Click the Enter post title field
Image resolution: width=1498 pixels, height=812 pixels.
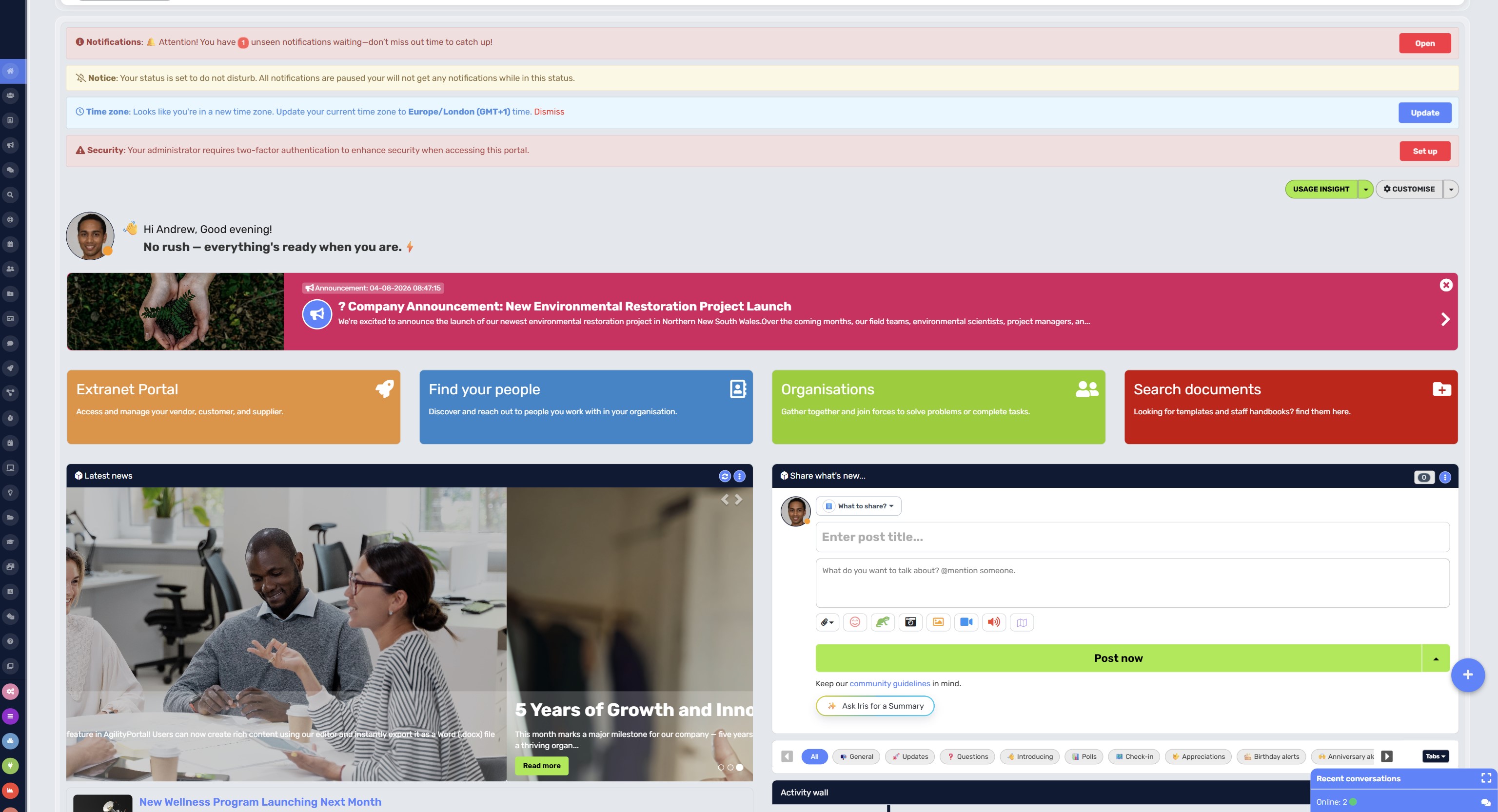pyautogui.click(x=1132, y=537)
